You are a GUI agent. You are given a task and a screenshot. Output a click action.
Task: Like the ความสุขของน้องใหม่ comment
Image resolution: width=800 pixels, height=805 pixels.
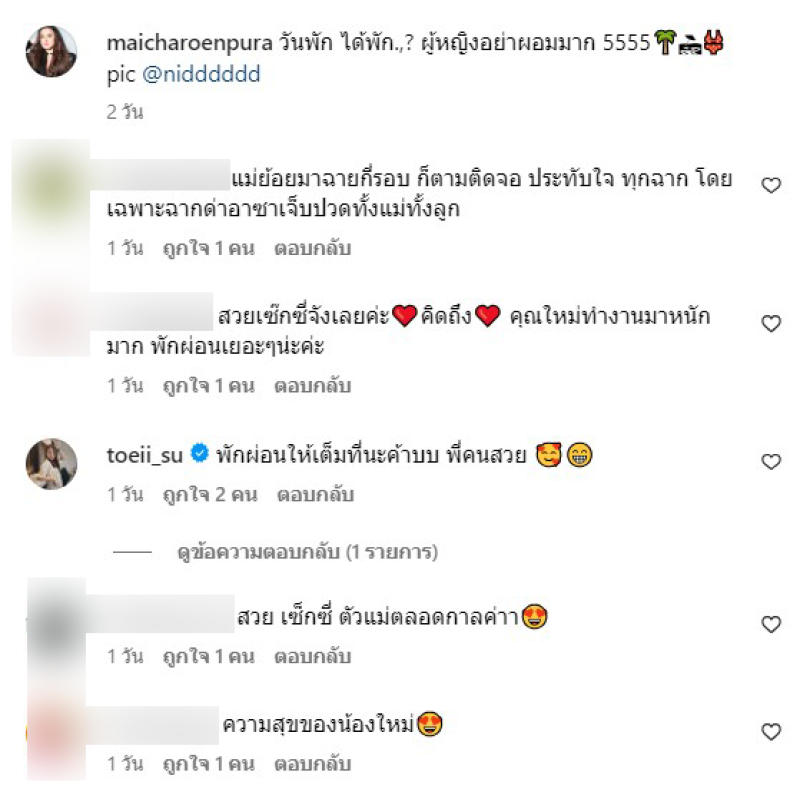click(x=771, y=732)
